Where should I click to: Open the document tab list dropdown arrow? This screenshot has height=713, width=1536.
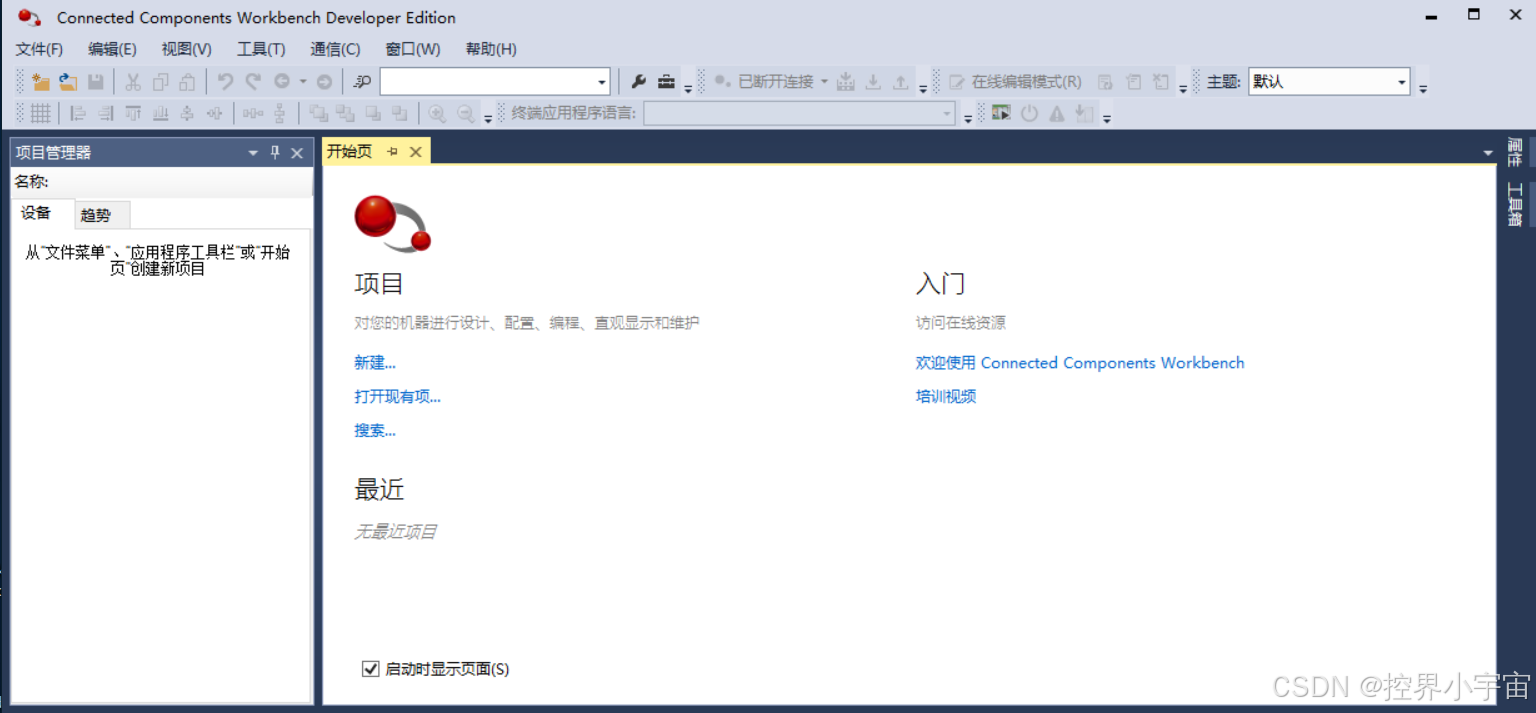click(1488, 152)
